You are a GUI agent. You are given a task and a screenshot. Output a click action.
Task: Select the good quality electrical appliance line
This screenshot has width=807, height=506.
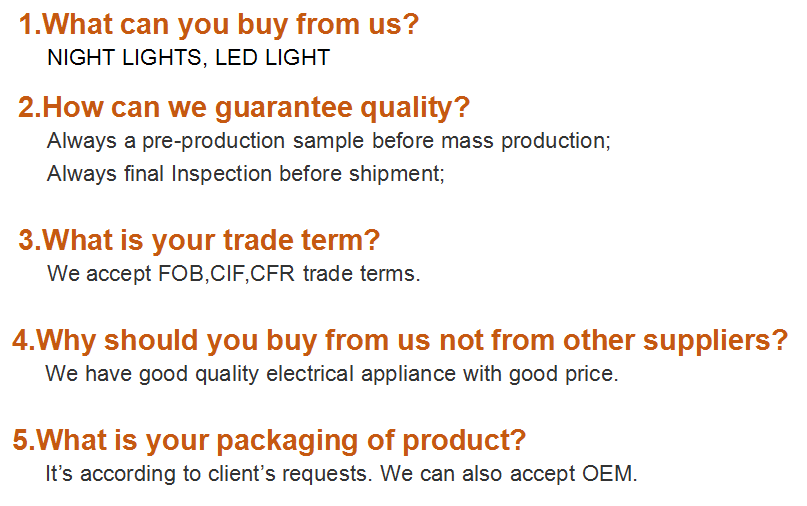pyautogui.click(x=332, y=374)
